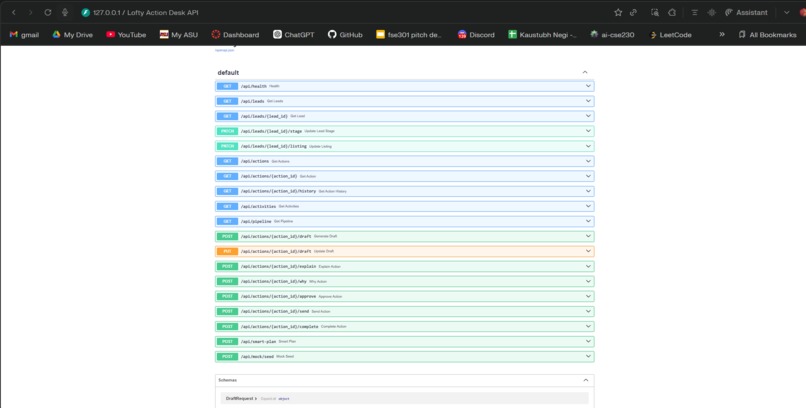Open the My Drive bookmark
This screenshot has height=408, width=806.
72,34
